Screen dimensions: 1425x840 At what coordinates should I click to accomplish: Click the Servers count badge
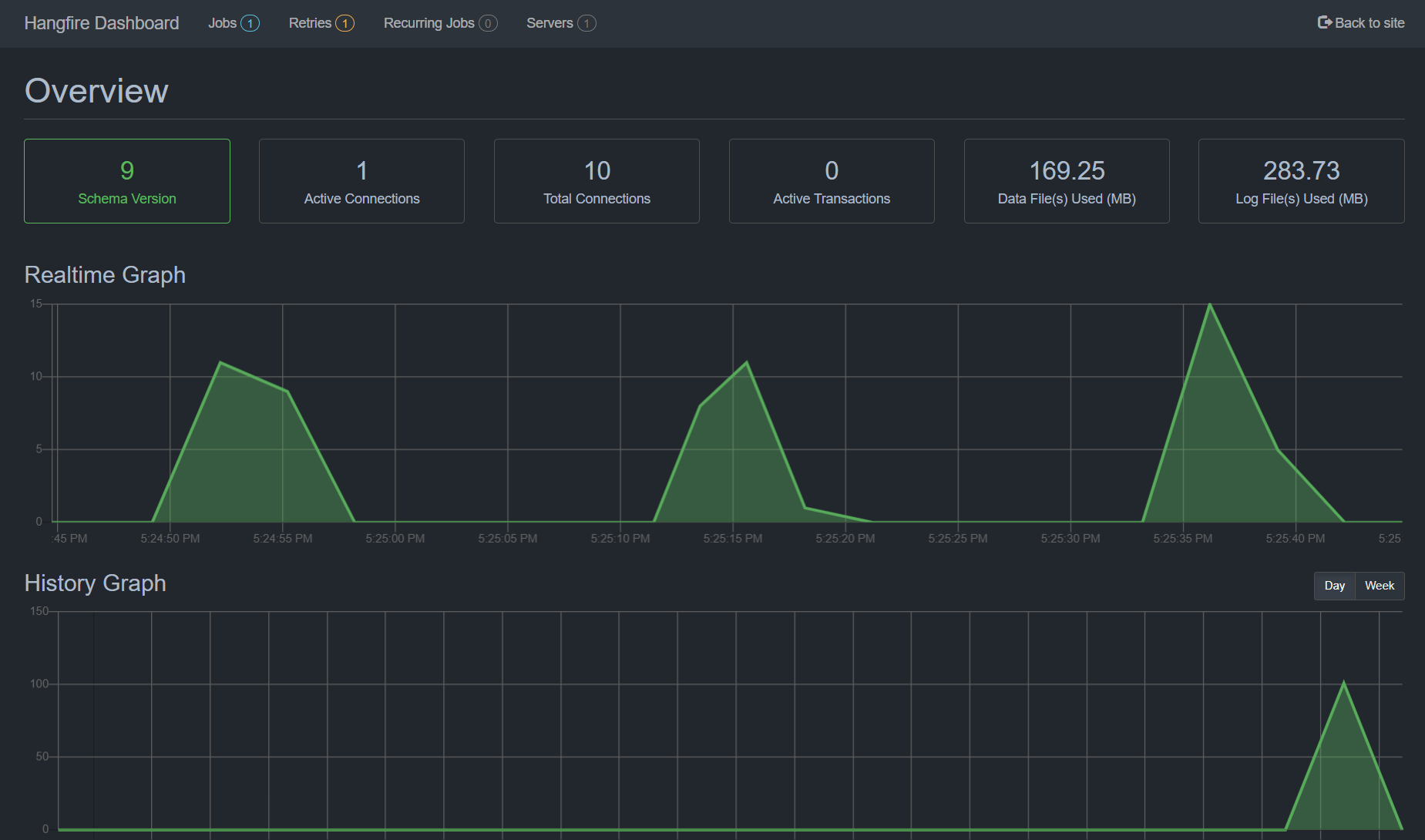586,23
